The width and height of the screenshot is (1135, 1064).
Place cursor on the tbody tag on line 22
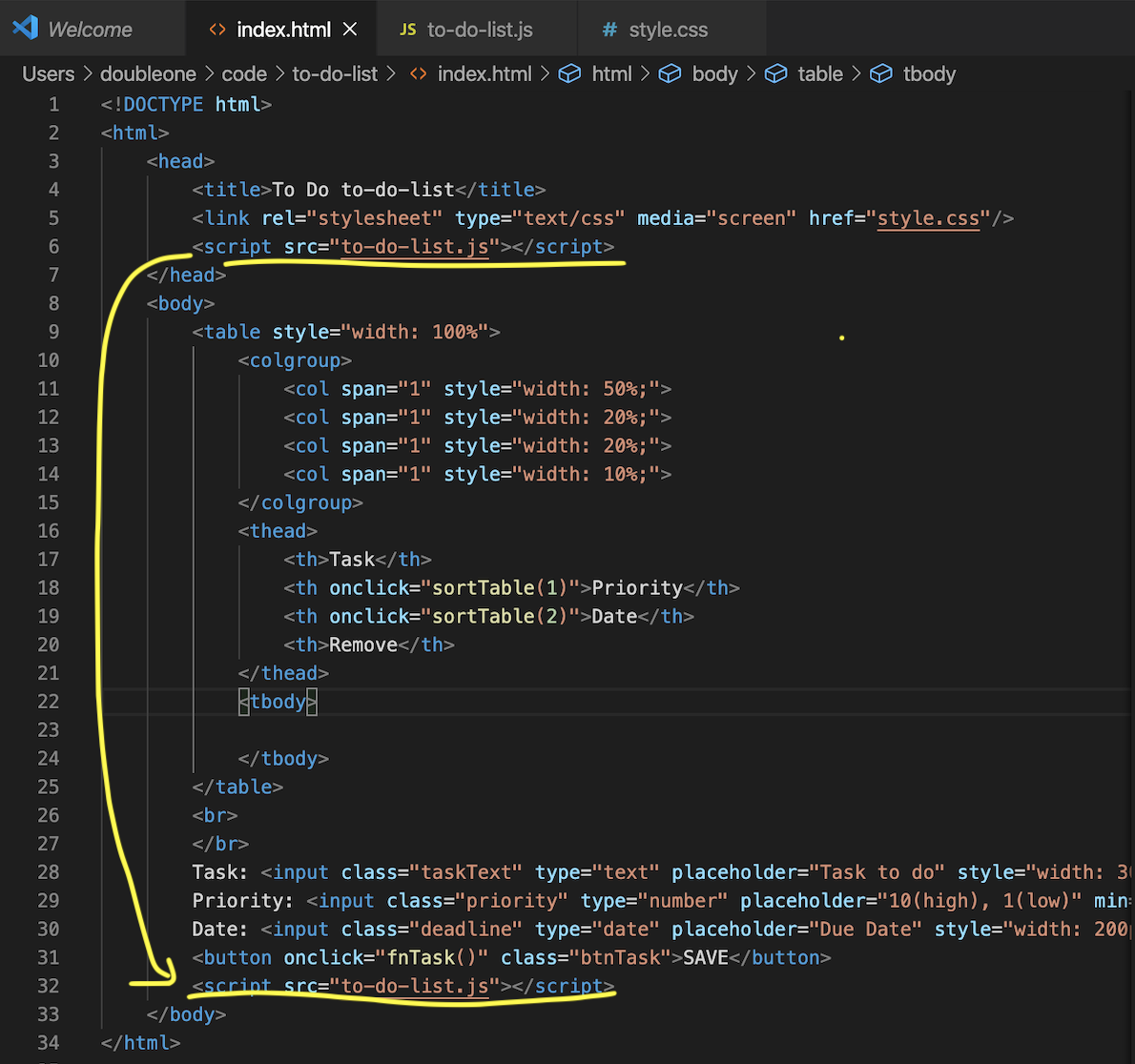279,702
